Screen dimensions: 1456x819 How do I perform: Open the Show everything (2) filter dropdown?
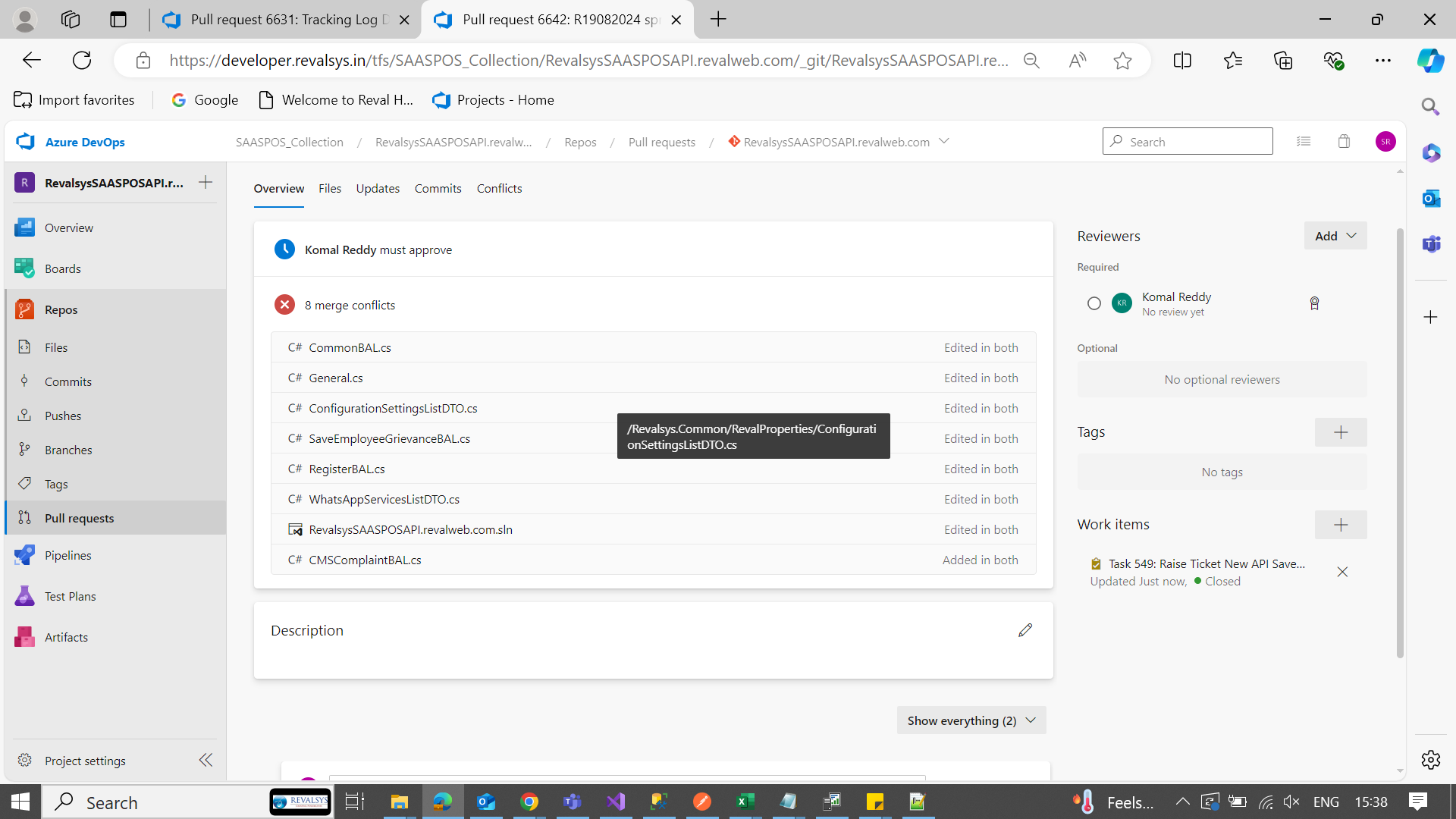[x=971, y=720]
